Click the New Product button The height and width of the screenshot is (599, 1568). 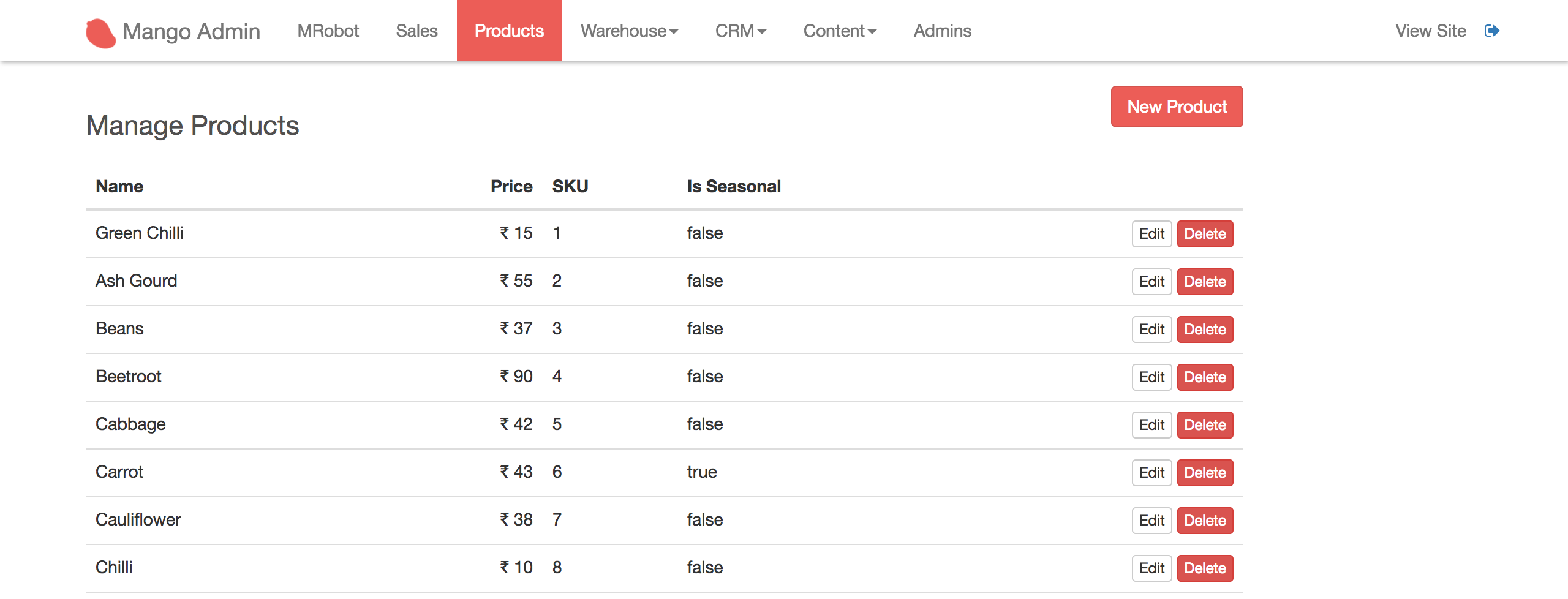point(1177,107)
